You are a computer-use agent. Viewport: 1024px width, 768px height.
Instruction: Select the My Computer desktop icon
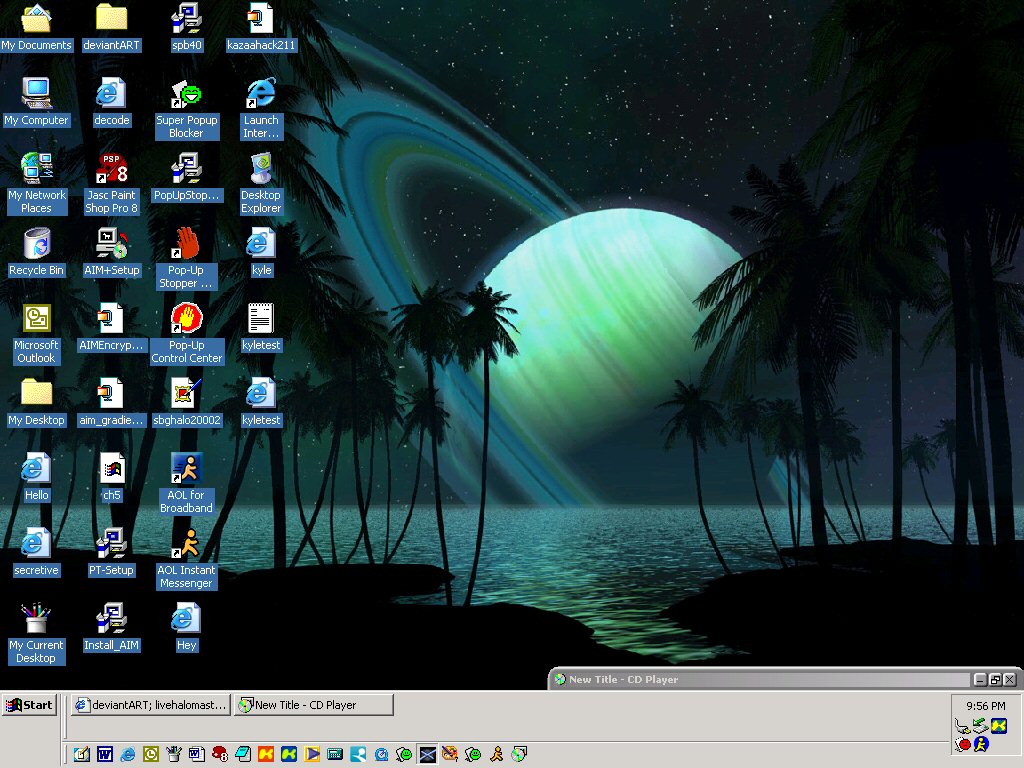click(37, 103)
